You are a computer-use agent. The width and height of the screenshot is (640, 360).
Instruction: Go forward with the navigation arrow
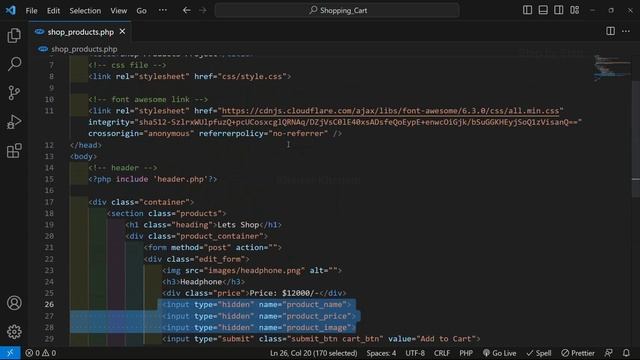pyautogui.click(x=203, y=10)
